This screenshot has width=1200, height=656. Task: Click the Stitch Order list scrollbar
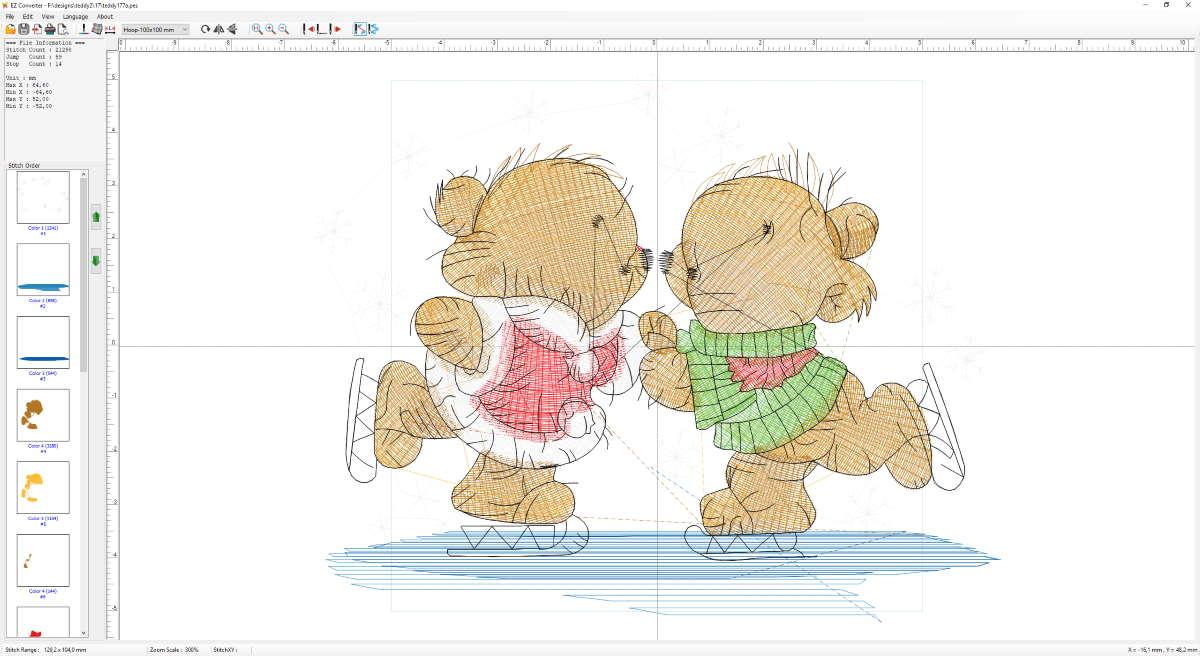point(84,277)
